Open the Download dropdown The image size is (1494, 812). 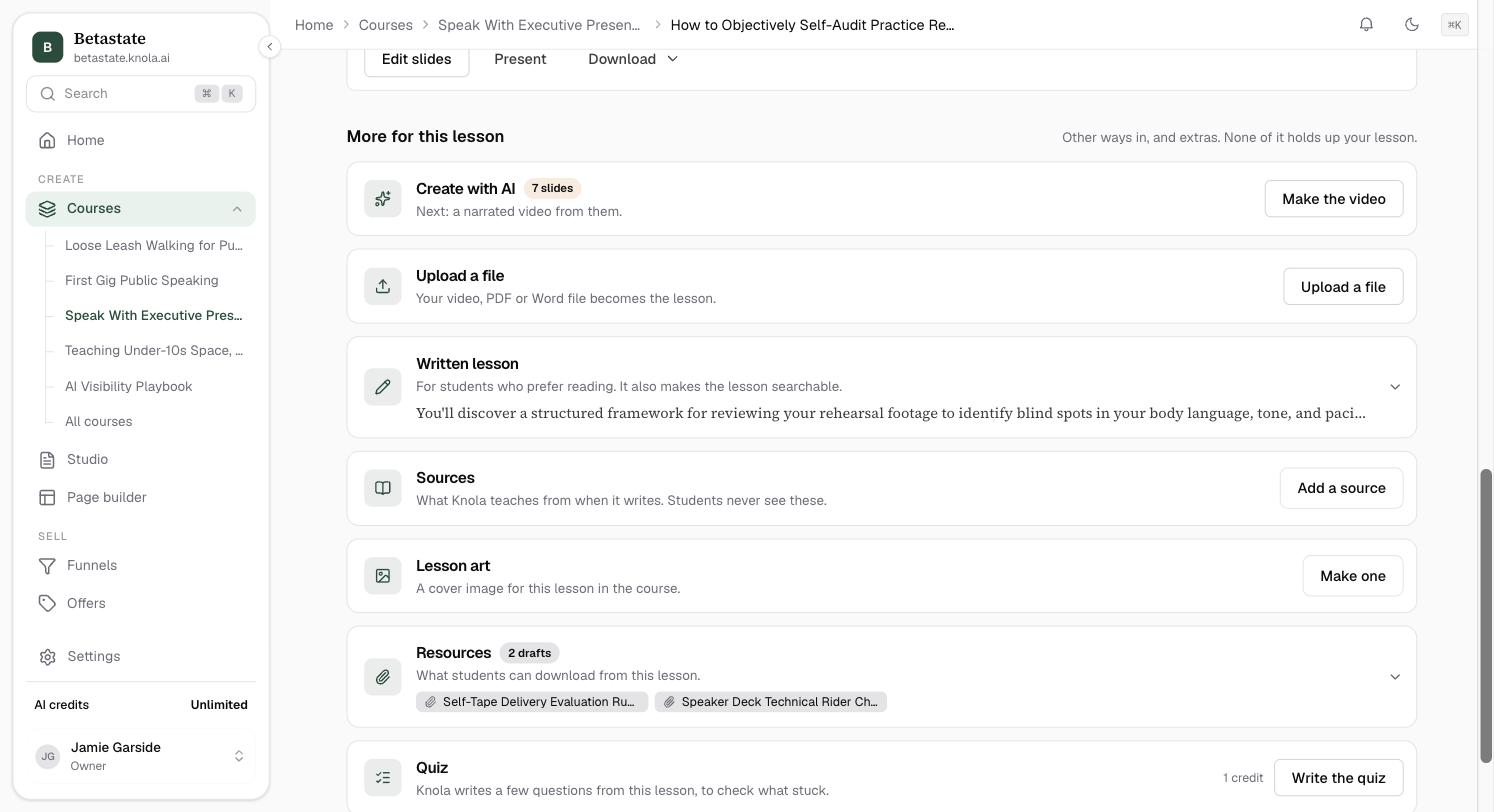(633, 59)
